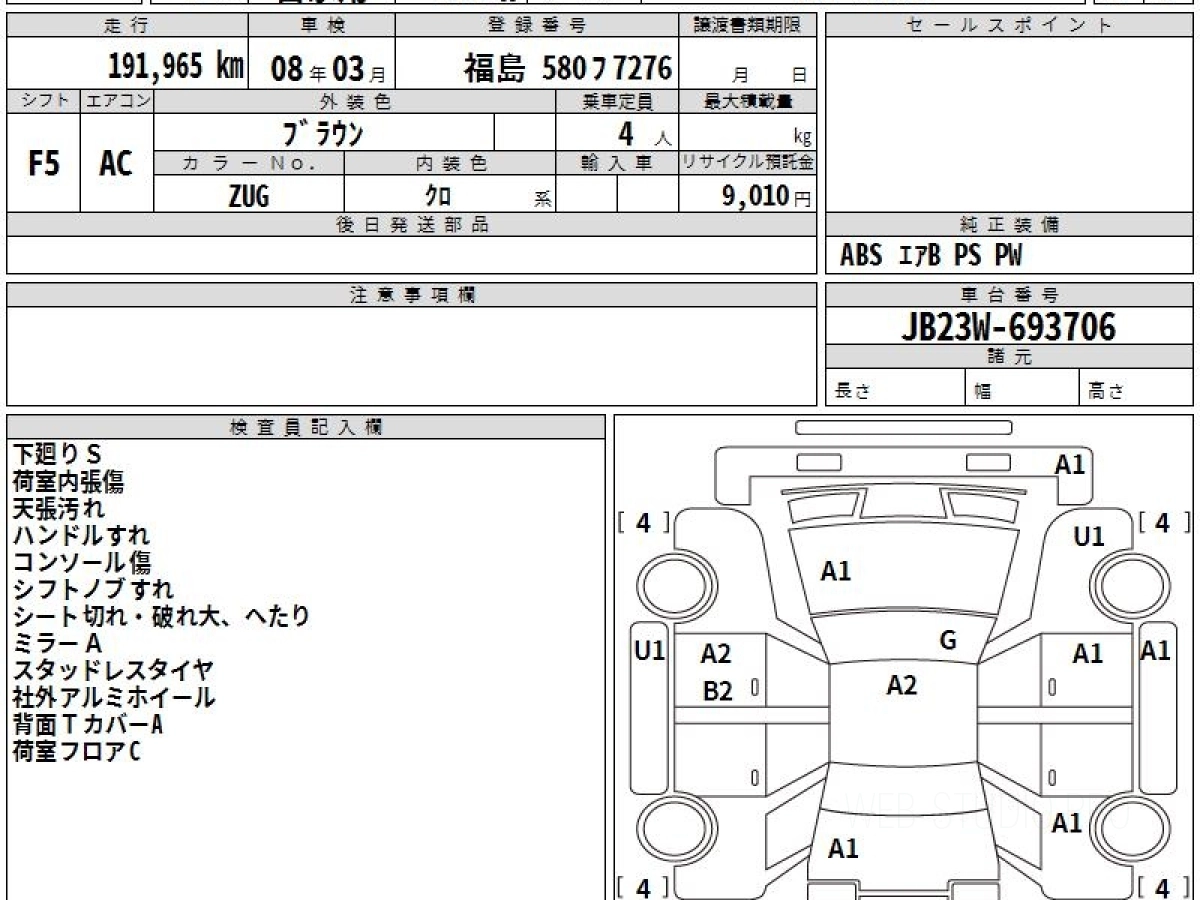Select the shift value "F5"
1200x900 pixels.
pyautogui.click(x=43, y=164)
